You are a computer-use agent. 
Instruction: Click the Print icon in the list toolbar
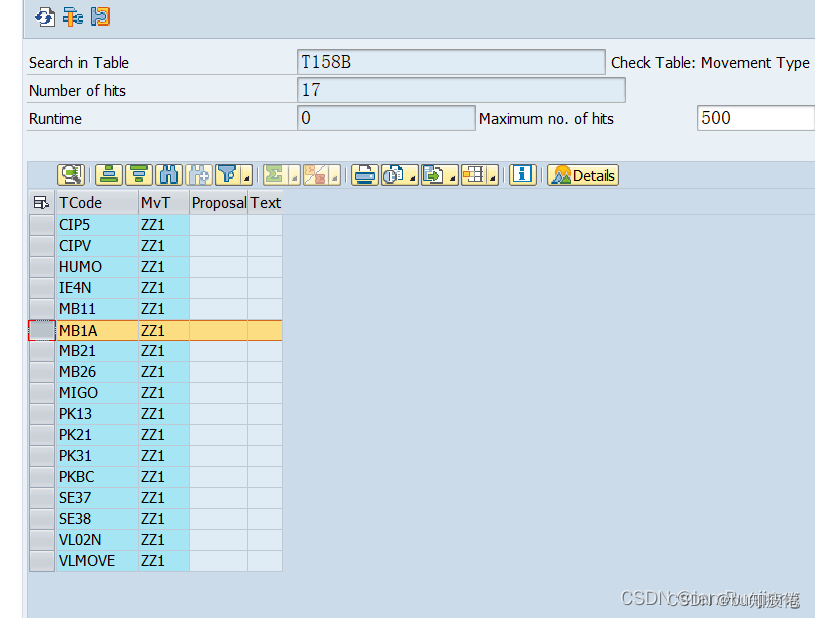[364, 174]
